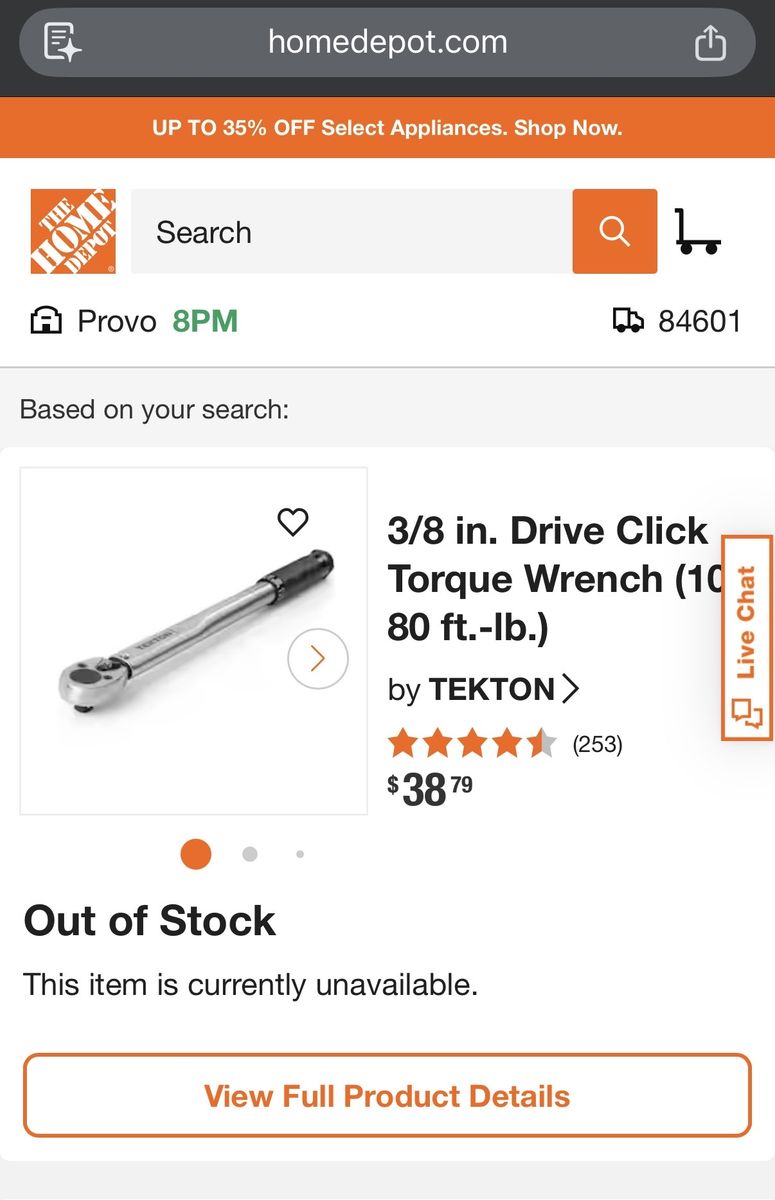Tap the delivery truck icon
Viewport: 775px width, 1200px height.
pos(628,321)
